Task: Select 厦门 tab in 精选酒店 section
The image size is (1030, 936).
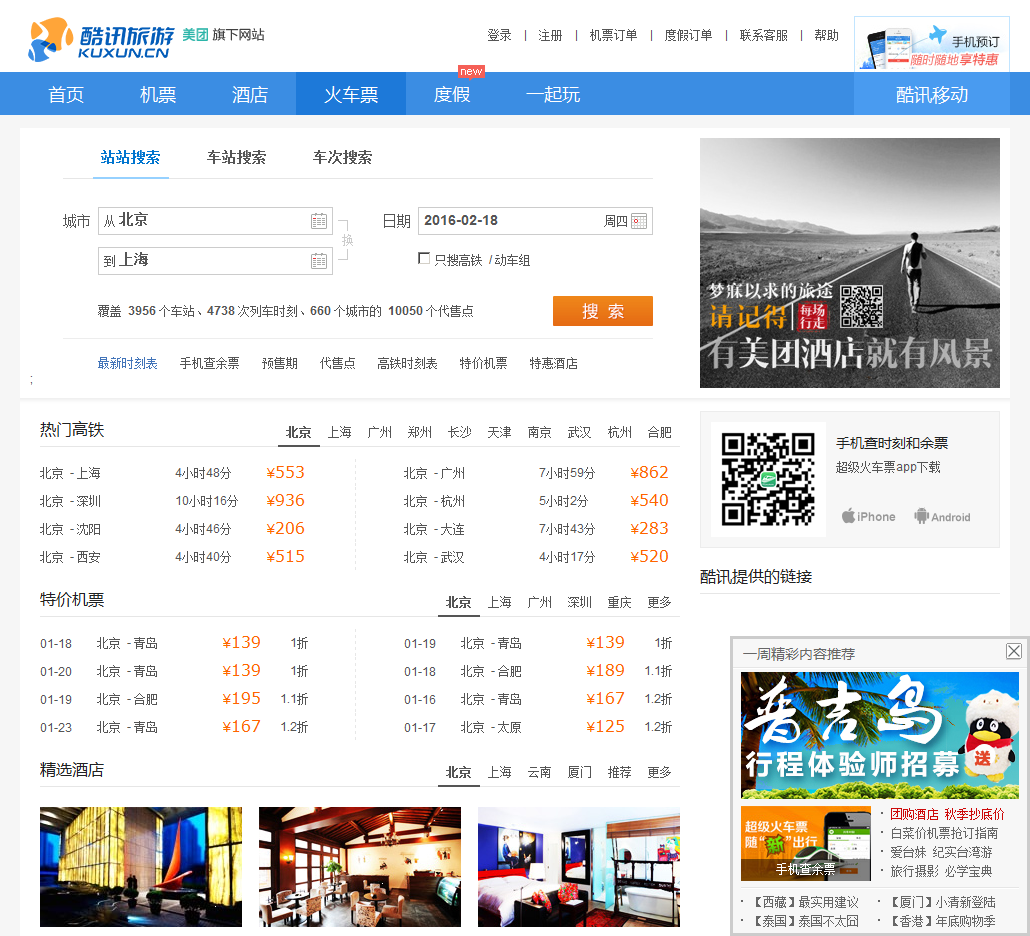Action: [x=579, y=772]
